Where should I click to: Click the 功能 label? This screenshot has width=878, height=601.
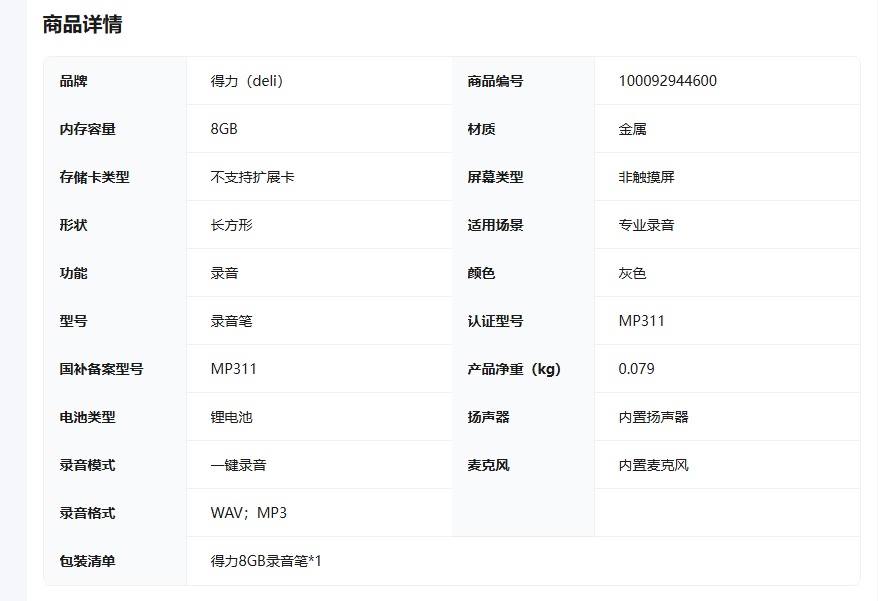73,273
